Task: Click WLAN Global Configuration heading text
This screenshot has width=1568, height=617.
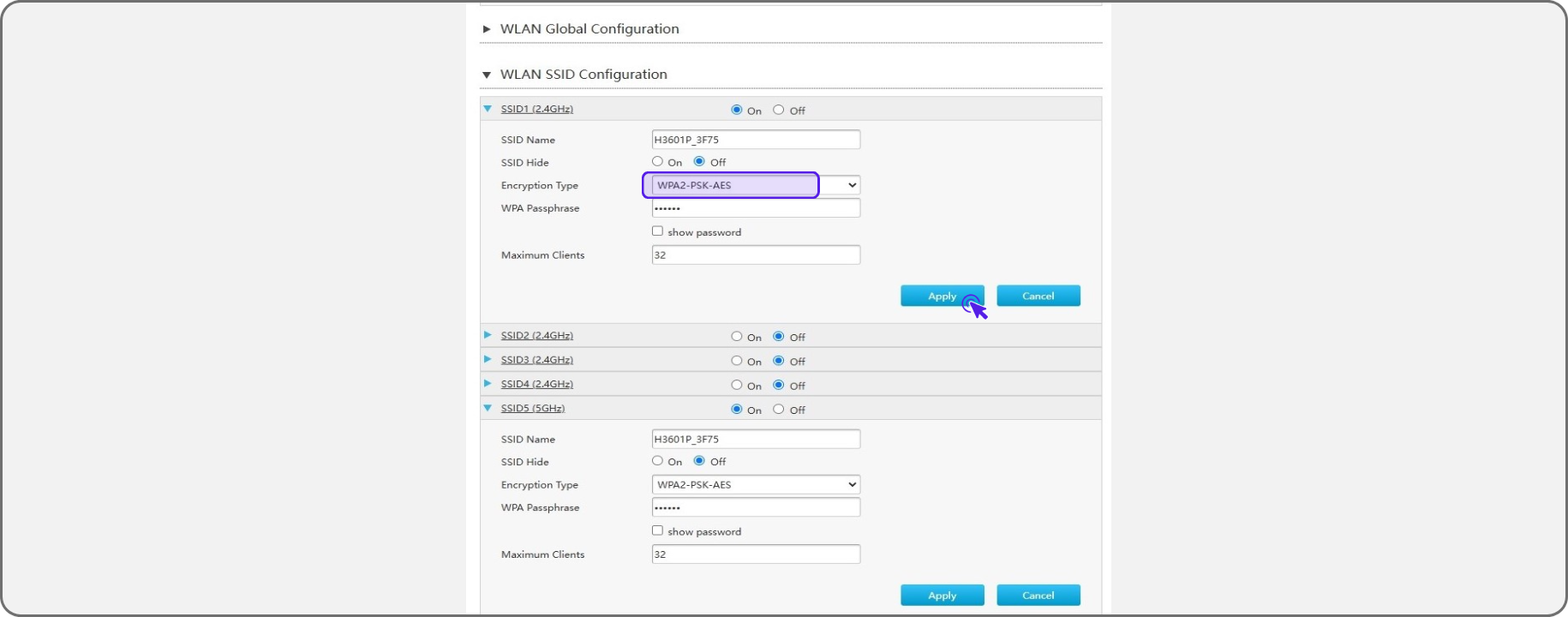Action: coord(589,29)
